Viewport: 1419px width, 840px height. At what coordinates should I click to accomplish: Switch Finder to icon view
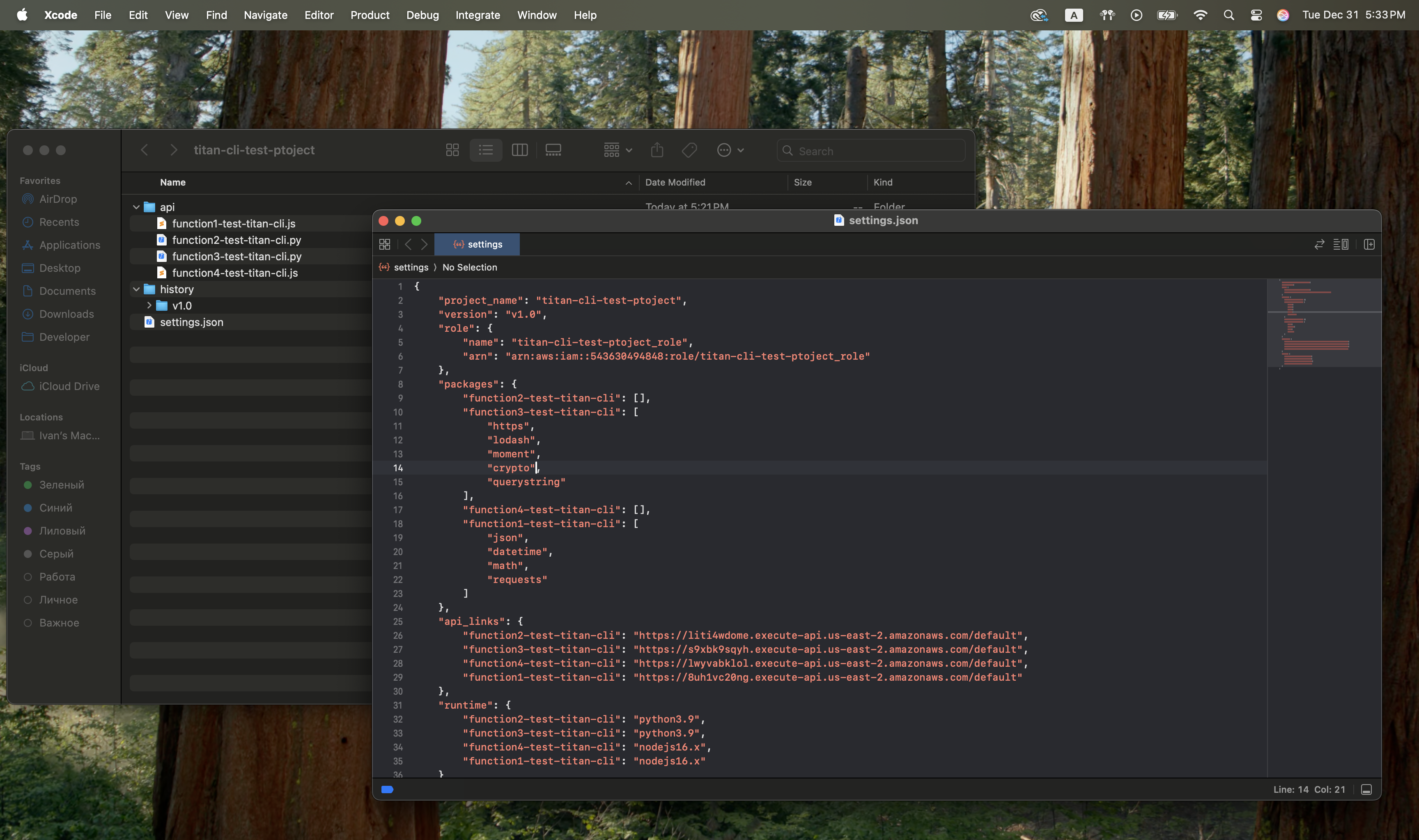452,150
